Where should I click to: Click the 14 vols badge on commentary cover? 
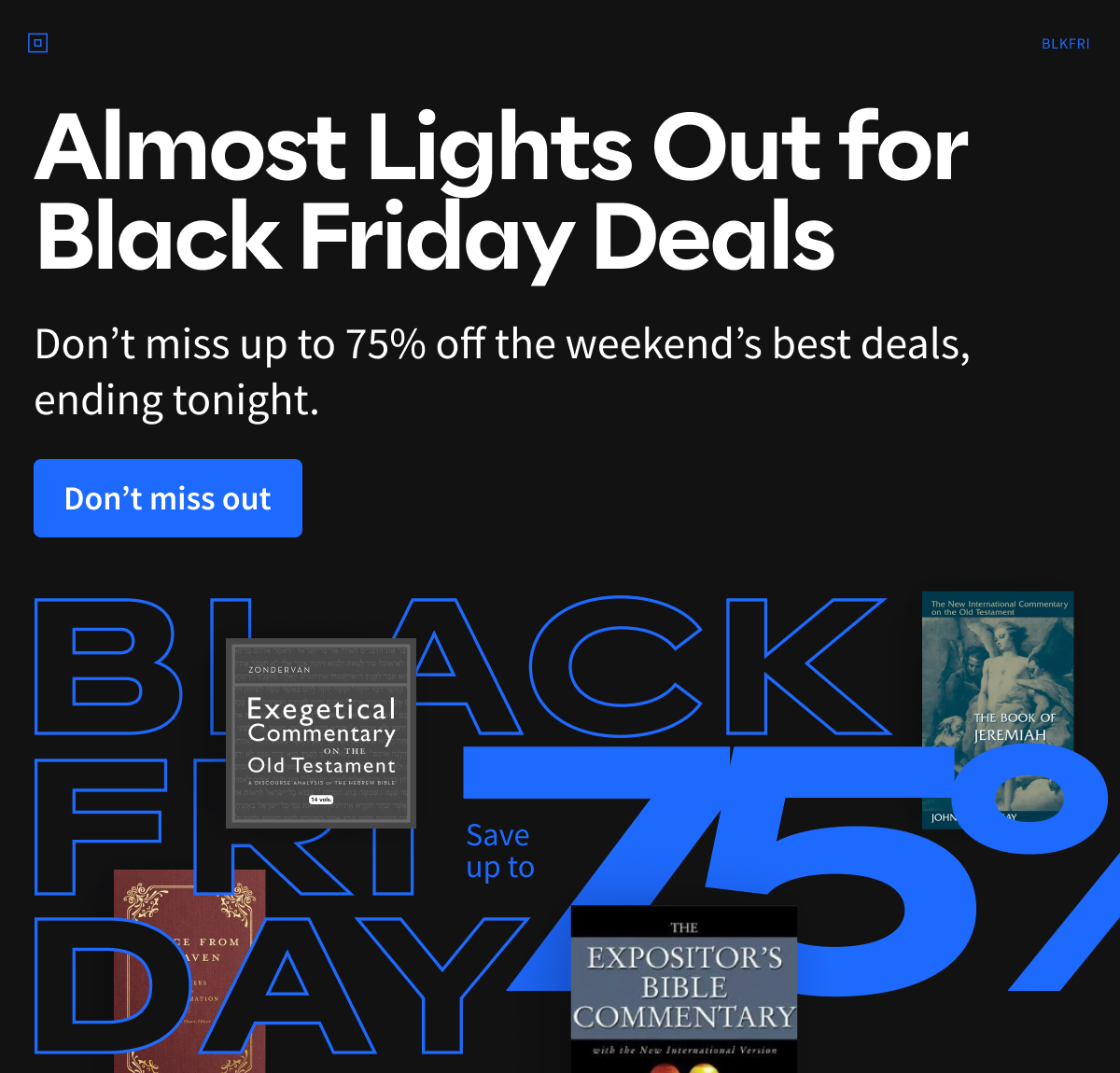click(321, 800)
